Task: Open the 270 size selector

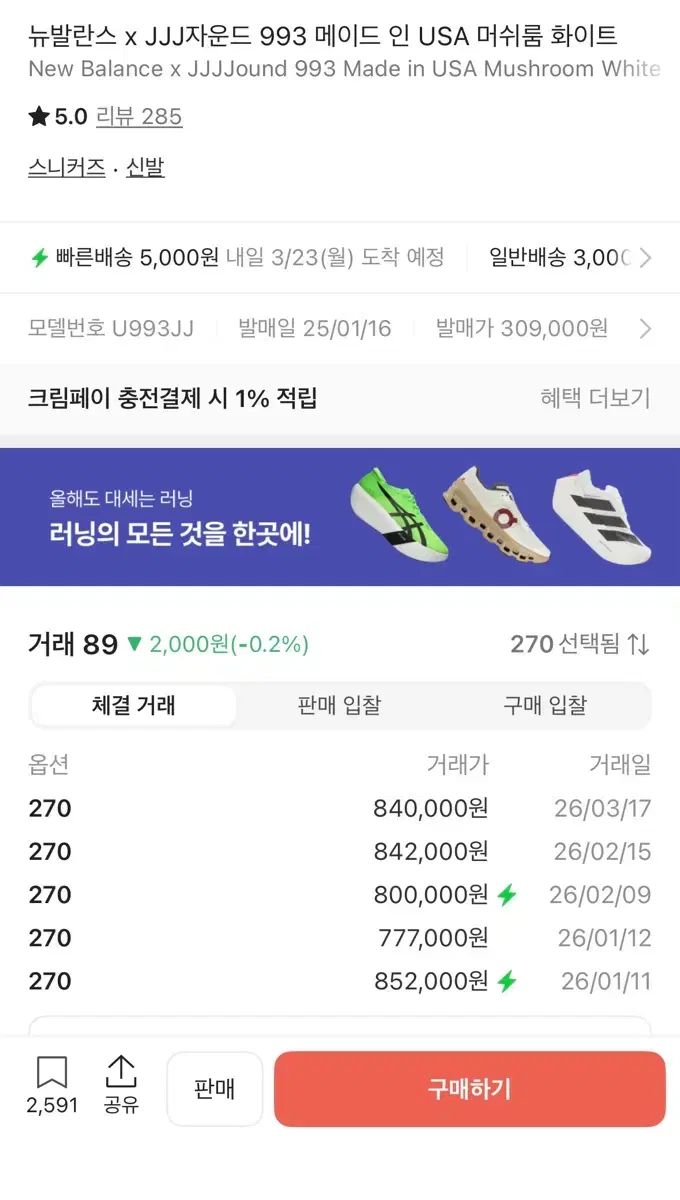Action: (565, 645)
